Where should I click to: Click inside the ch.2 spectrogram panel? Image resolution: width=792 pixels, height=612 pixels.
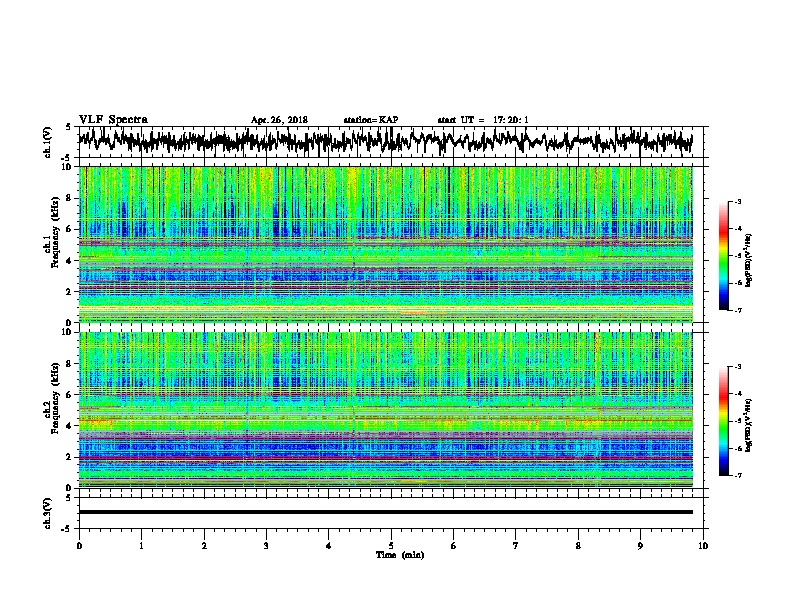(x=385, y=410)
